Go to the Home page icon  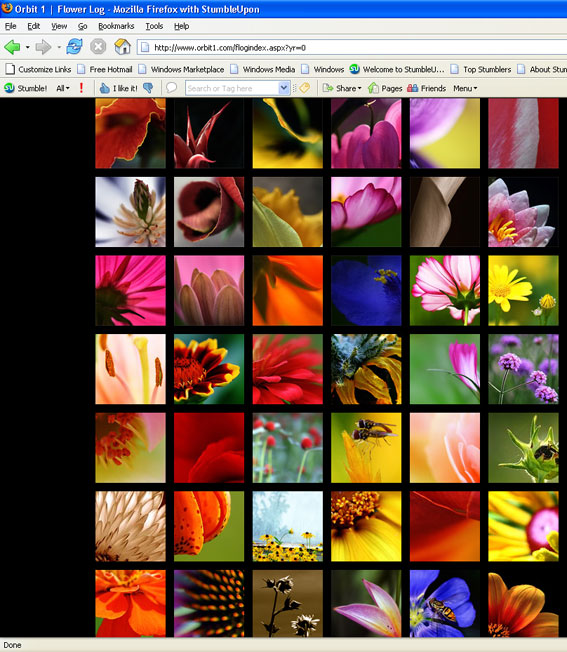[x=123, y=47]
